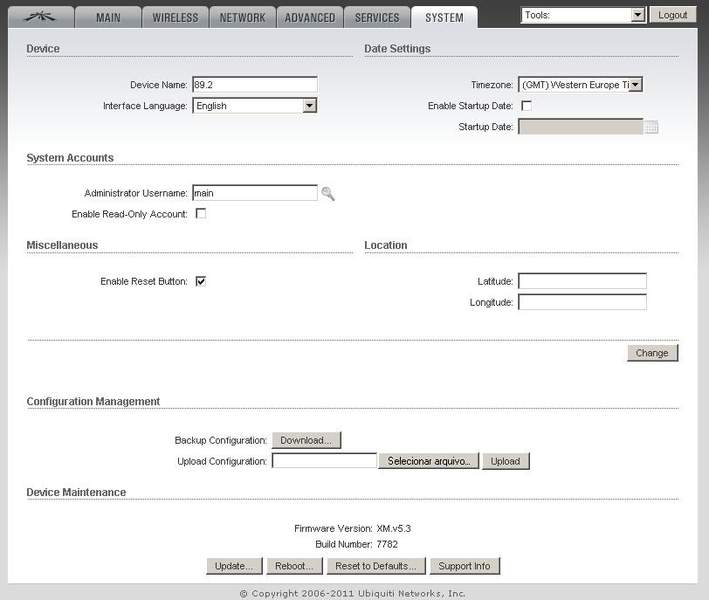
Task: Enable the Read-Only Account checkbox
Action: tap(201, 213)
